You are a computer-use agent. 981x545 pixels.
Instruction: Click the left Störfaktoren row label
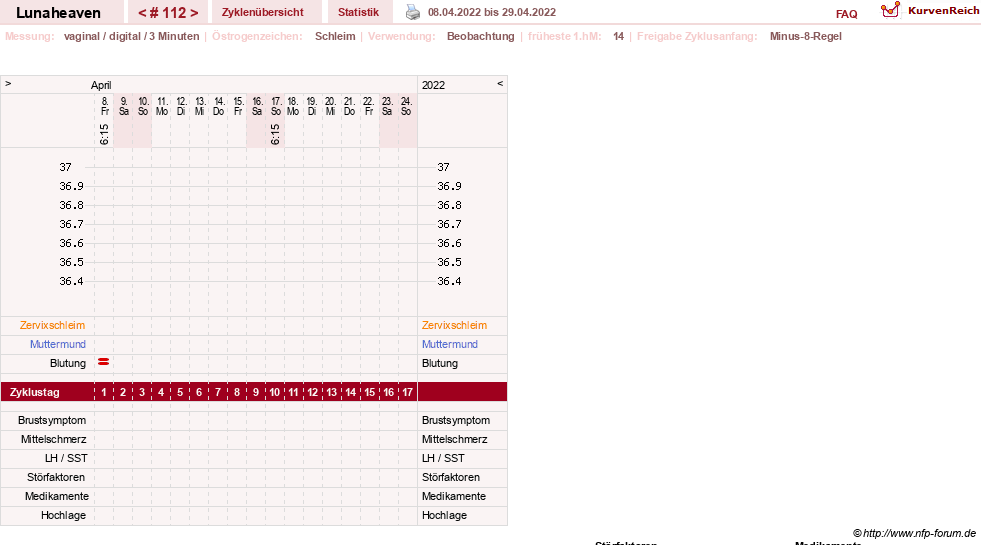(x=56, y=477)
